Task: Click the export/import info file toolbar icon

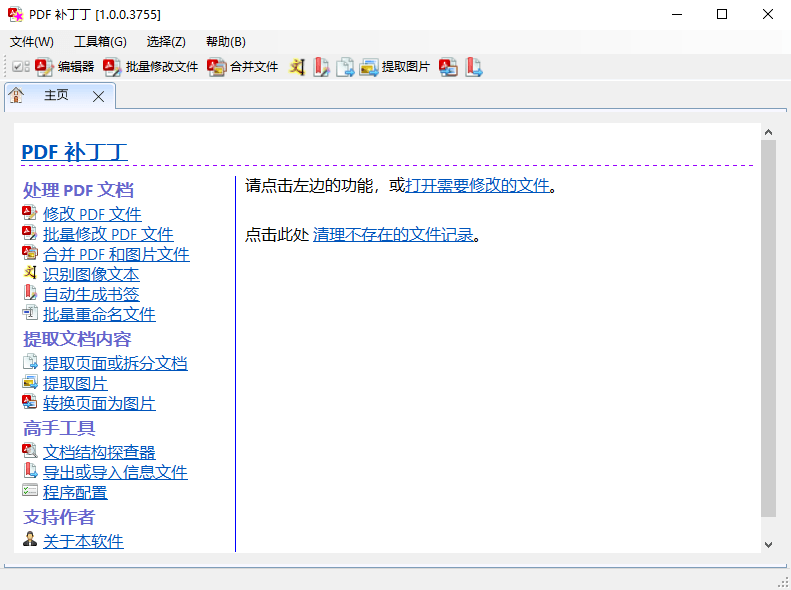Action: coord(474,67)
